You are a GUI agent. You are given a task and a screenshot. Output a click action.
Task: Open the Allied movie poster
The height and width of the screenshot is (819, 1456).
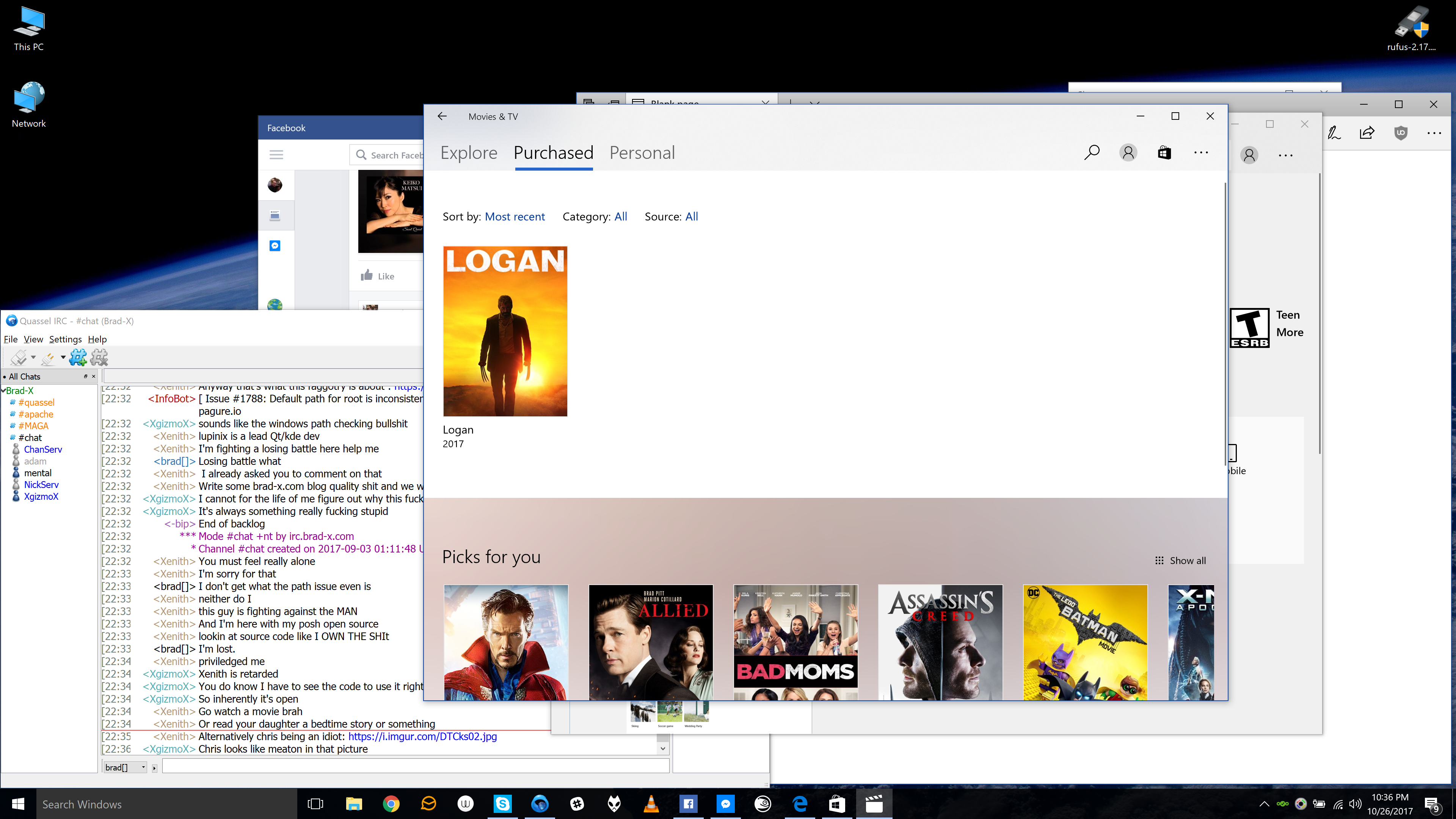651,643
